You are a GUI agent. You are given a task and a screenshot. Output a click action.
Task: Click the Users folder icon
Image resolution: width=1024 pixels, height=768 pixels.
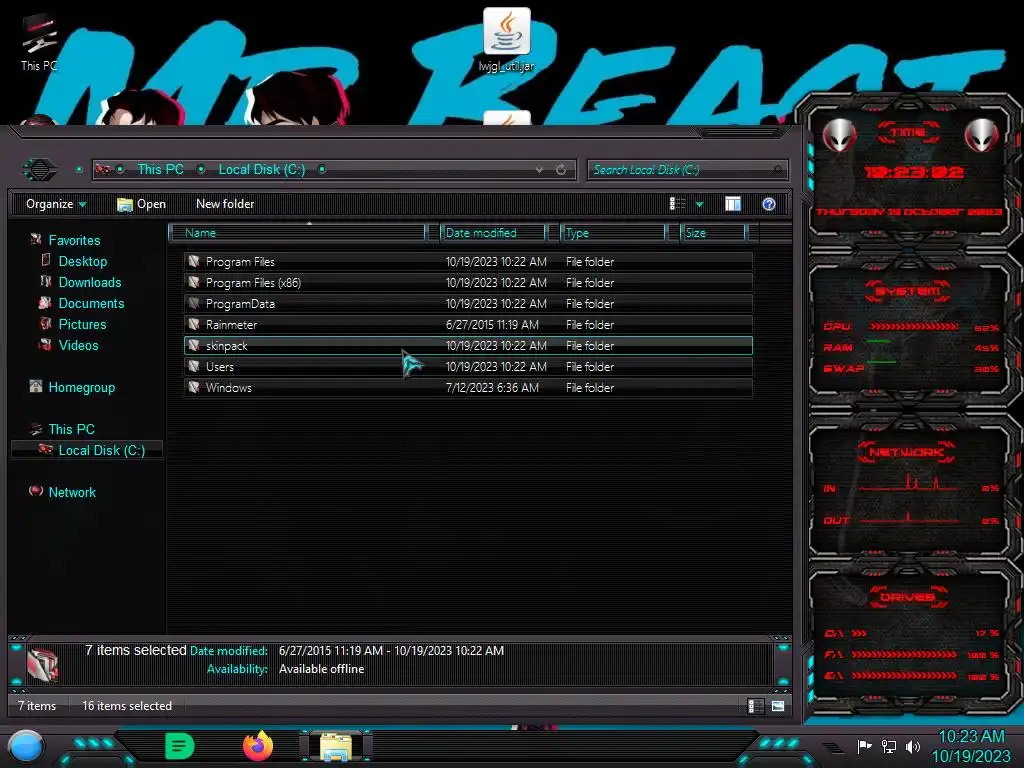point(194,366)
